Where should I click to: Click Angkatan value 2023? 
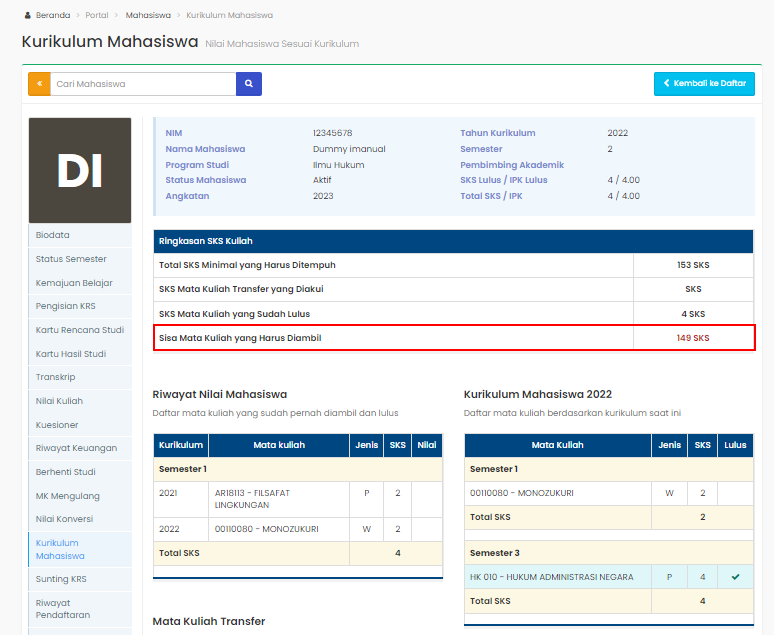pos(323,196)
